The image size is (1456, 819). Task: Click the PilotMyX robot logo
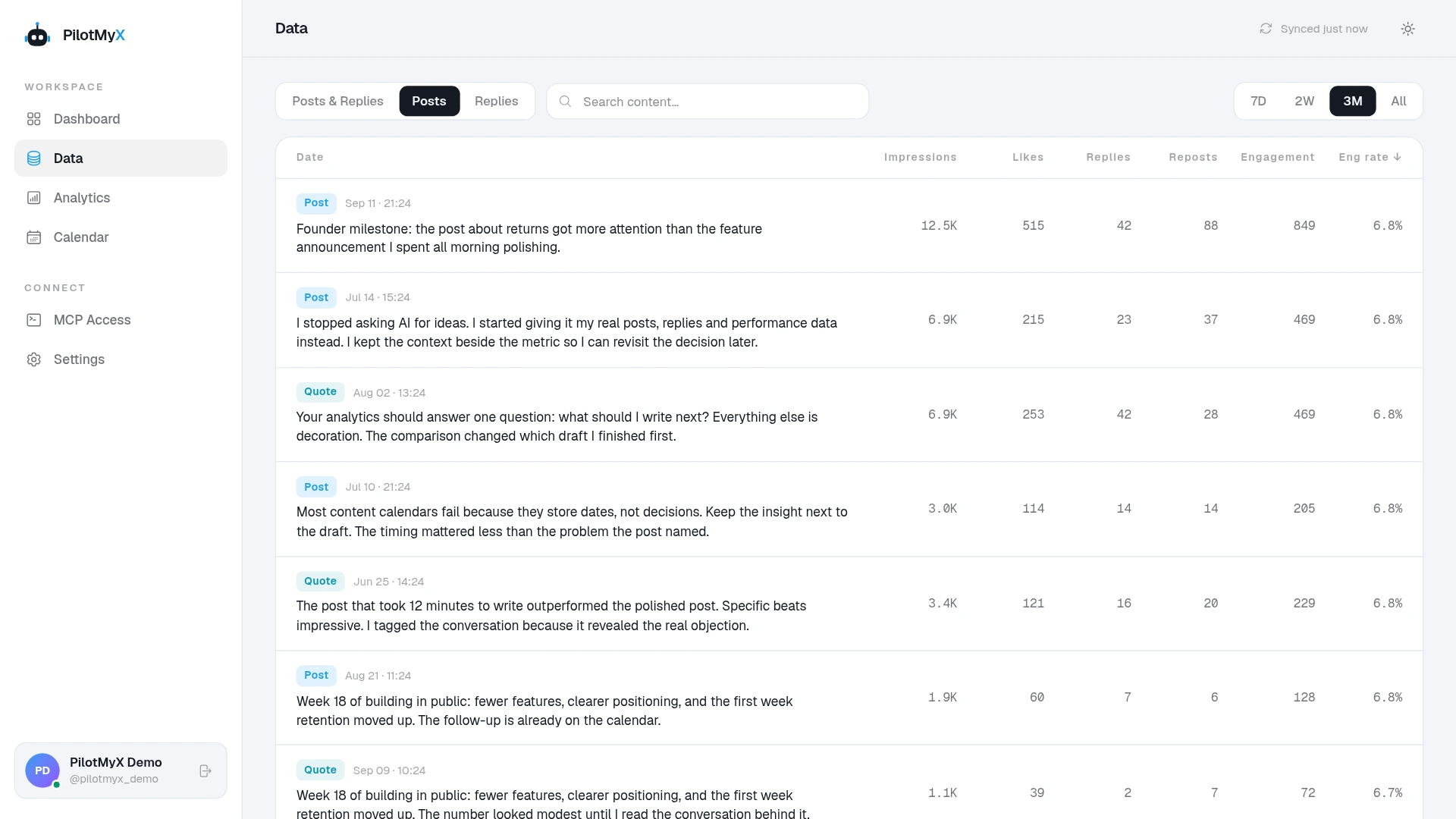click(x=37, y=35)
